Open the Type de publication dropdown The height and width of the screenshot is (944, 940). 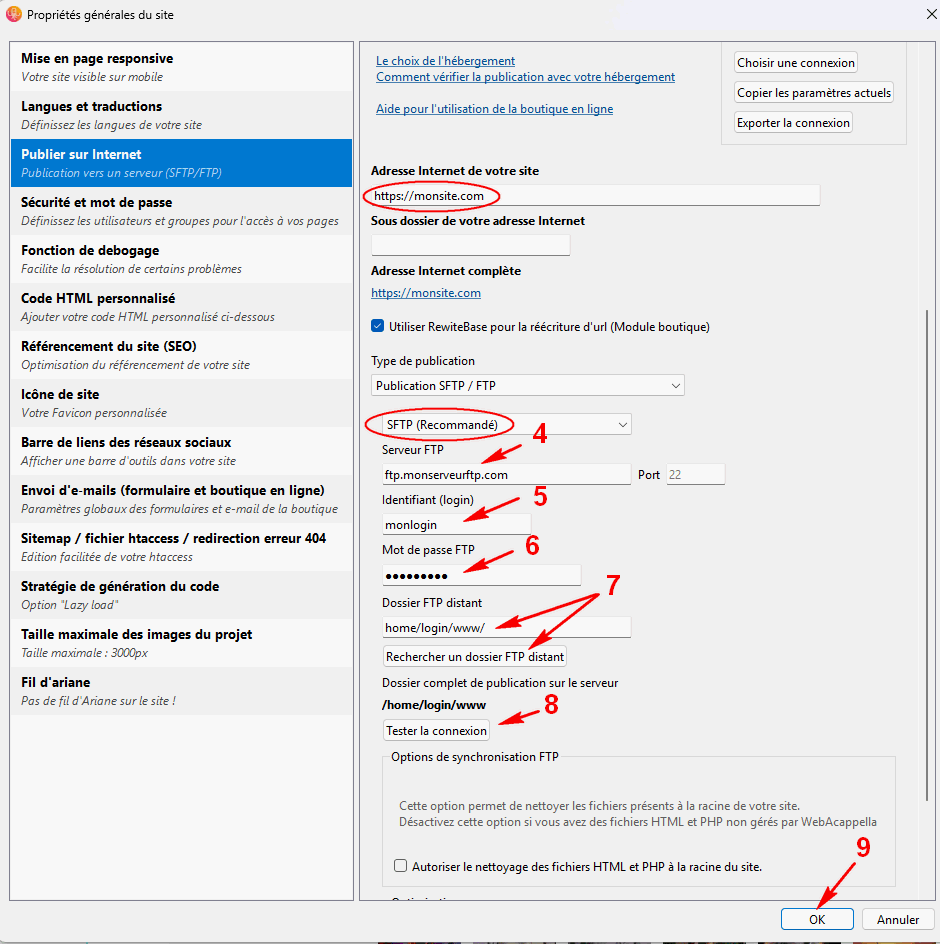click(x=528, y=385)
